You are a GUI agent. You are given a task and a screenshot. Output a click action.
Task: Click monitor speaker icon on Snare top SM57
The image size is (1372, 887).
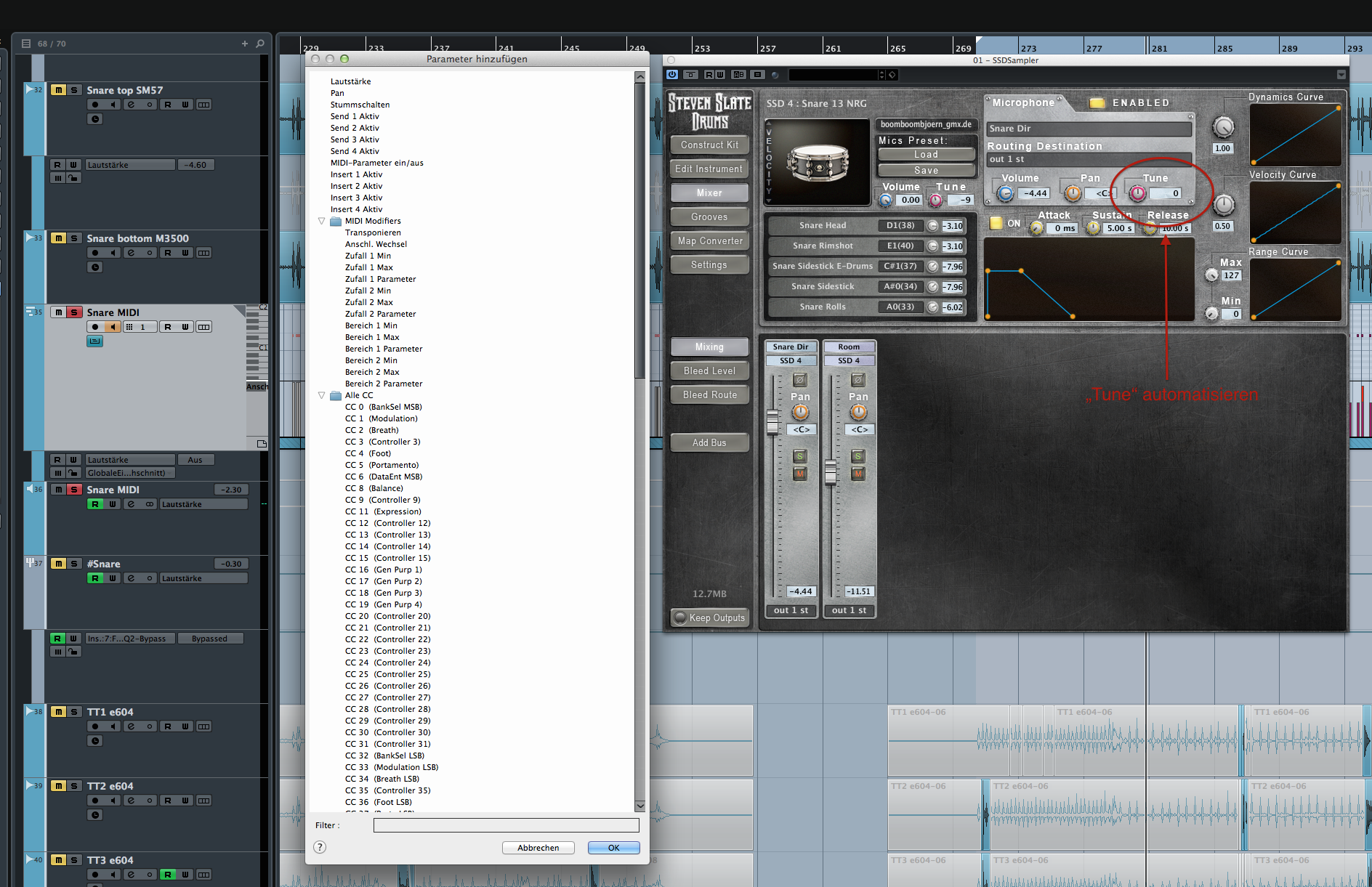(113, 105)
